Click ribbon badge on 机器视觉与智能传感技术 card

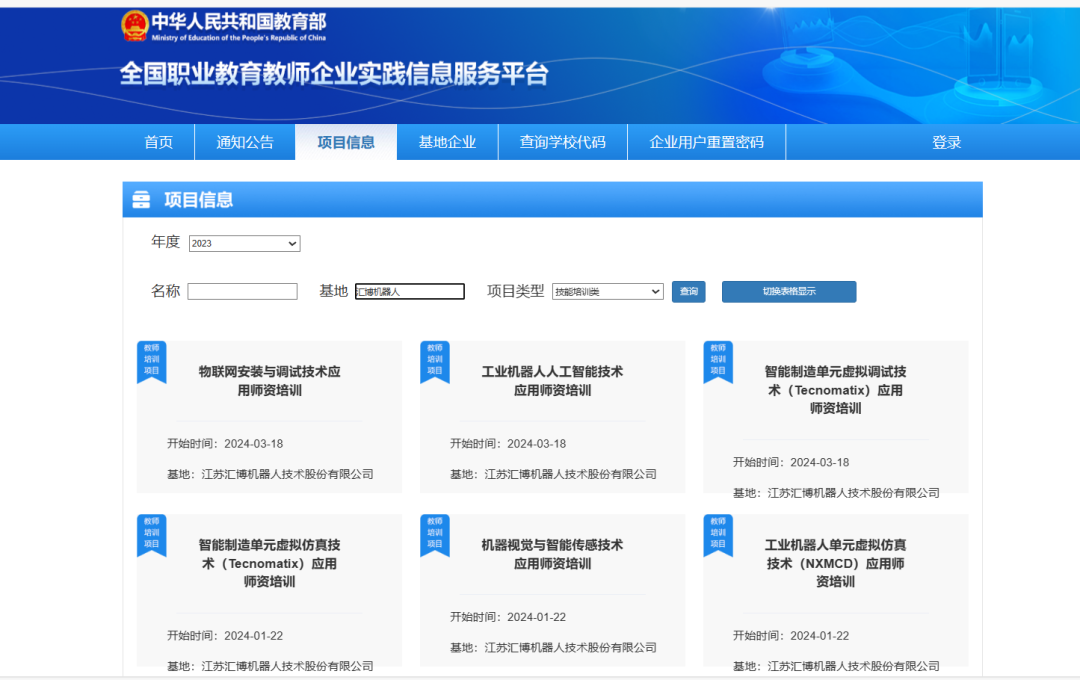[x=434, y=534]
